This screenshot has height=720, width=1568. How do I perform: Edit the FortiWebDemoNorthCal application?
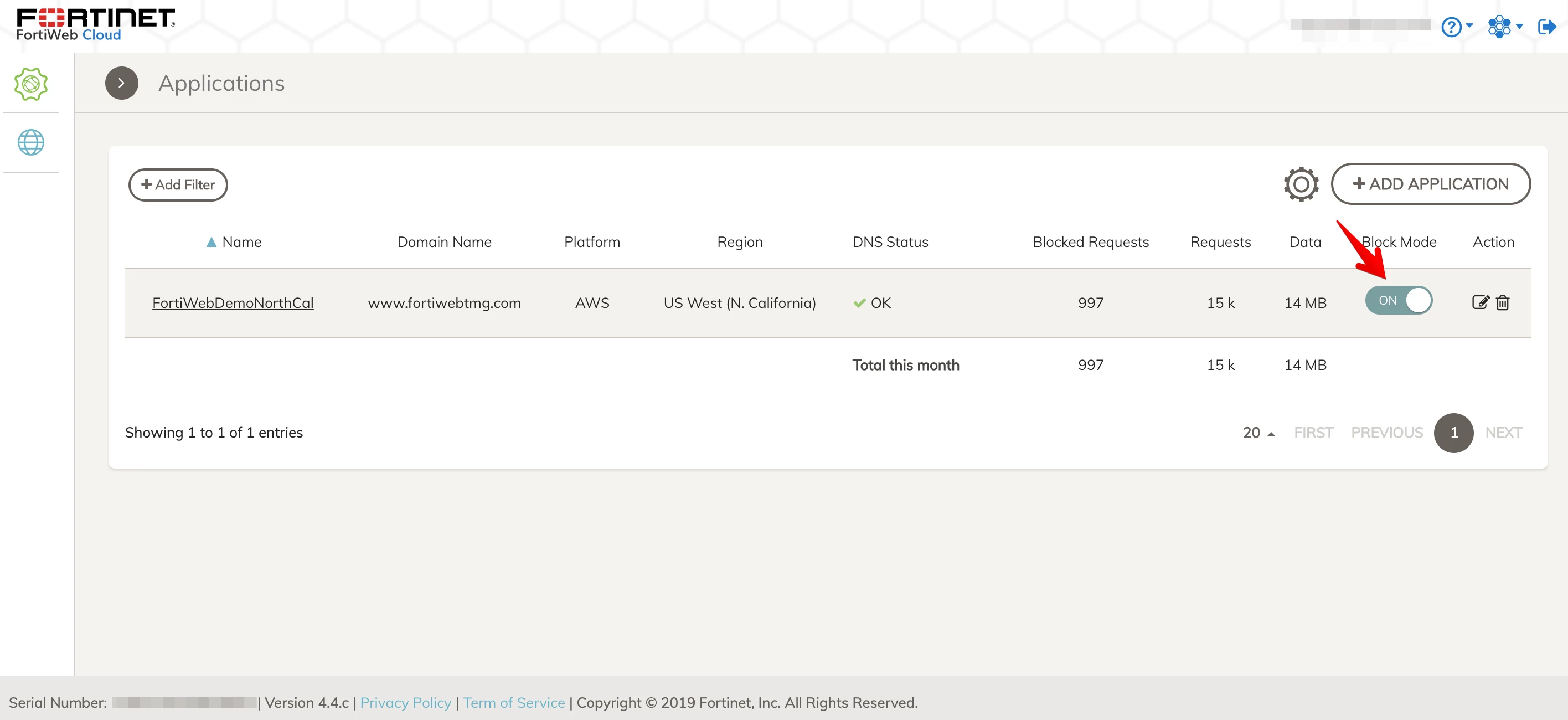(x=1480, y=302)
